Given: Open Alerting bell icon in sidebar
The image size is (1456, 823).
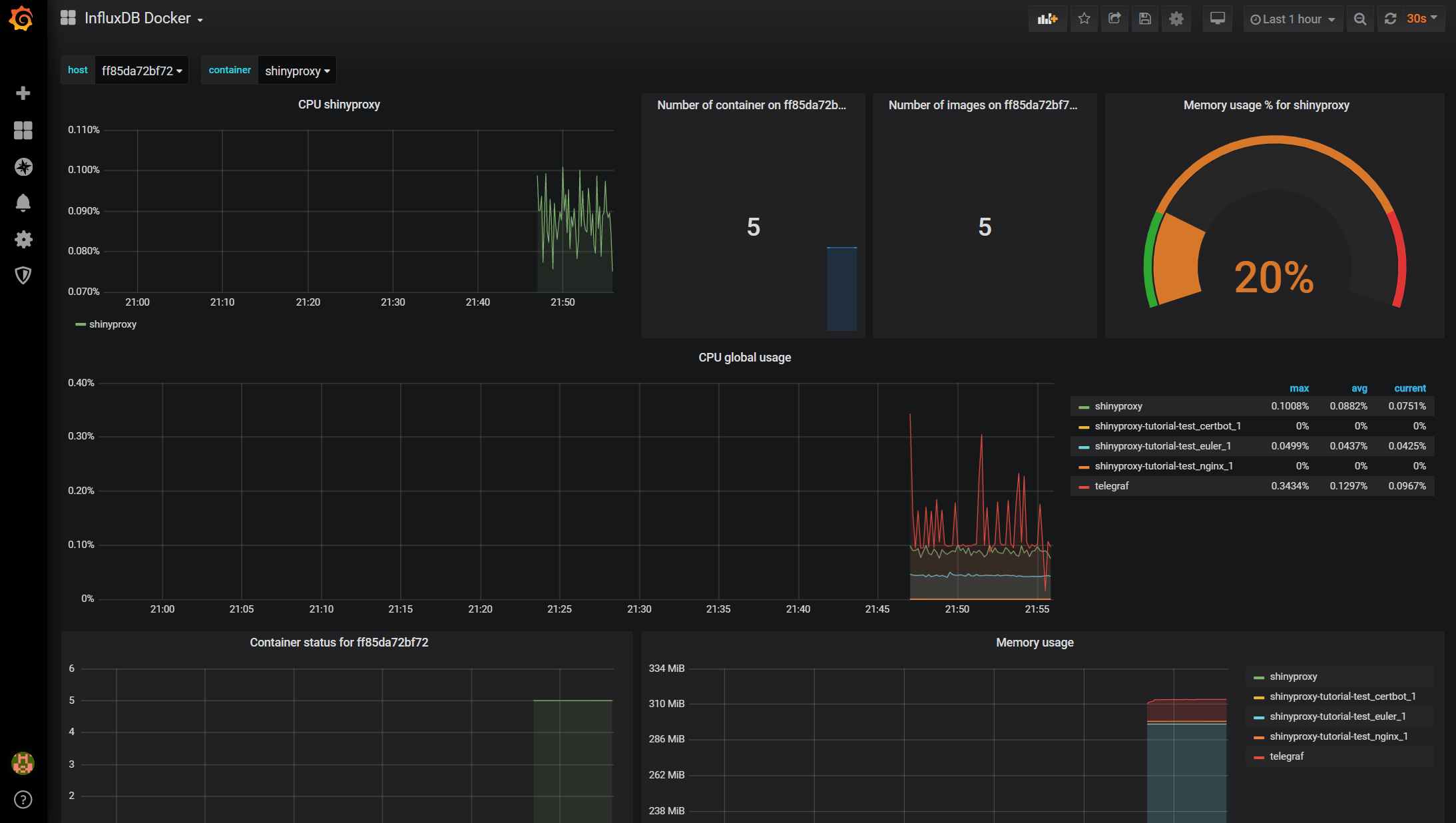Looking at the screenshot, I should click(23, 202).
